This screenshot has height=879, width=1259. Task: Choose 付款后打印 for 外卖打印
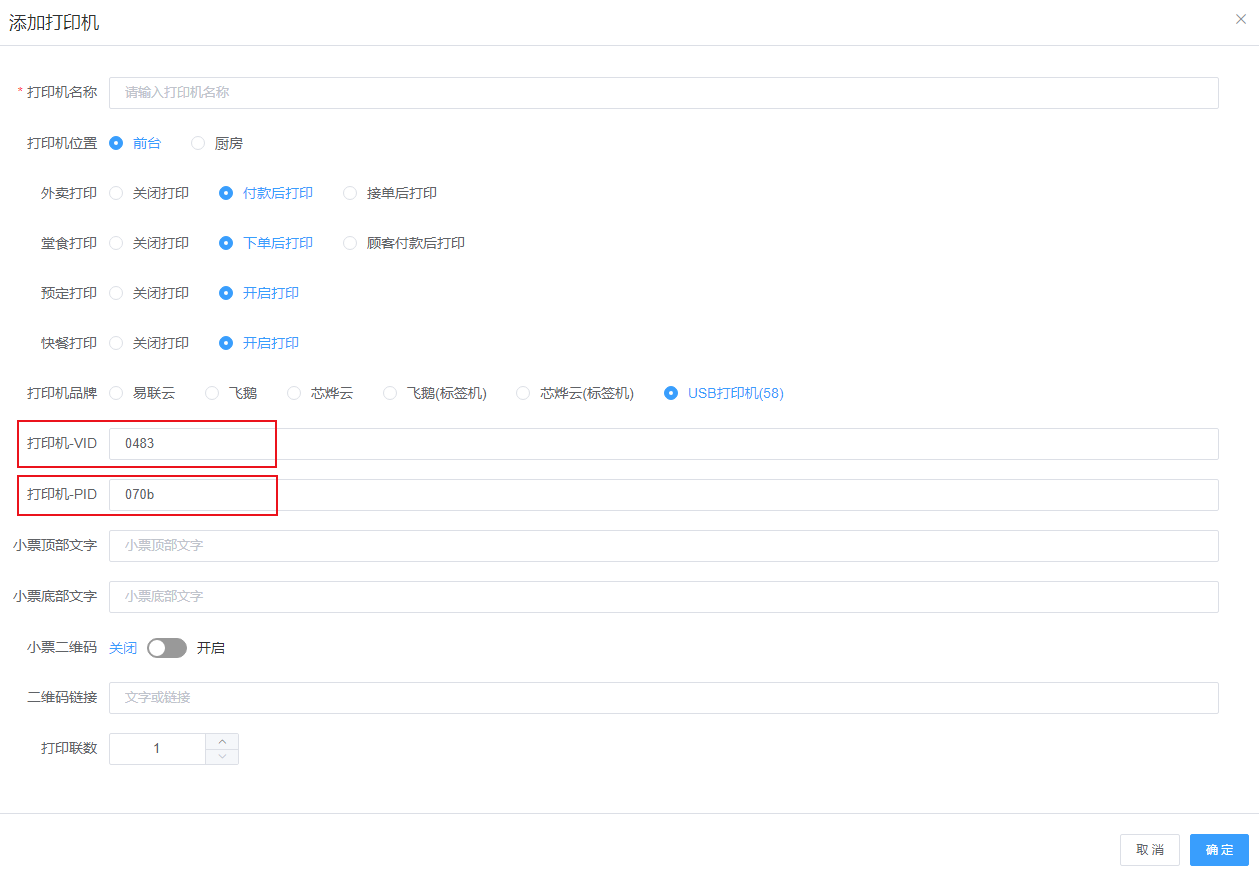tap(266, 193)
